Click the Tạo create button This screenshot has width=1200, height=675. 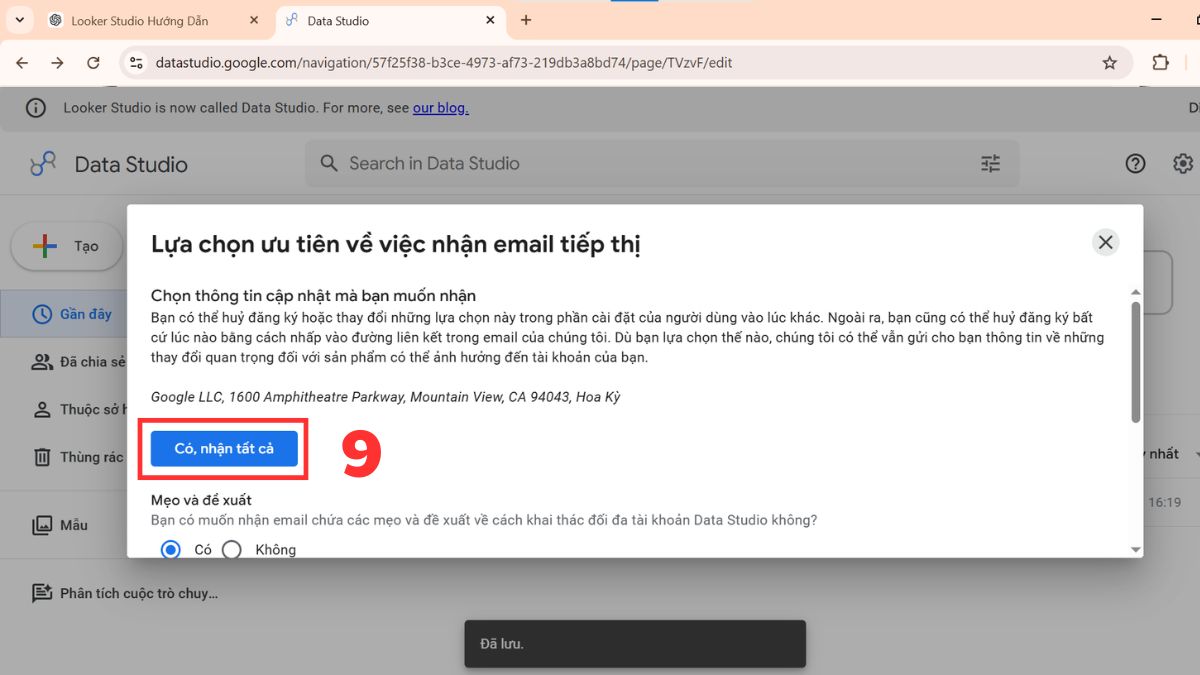tap(67, 246)
